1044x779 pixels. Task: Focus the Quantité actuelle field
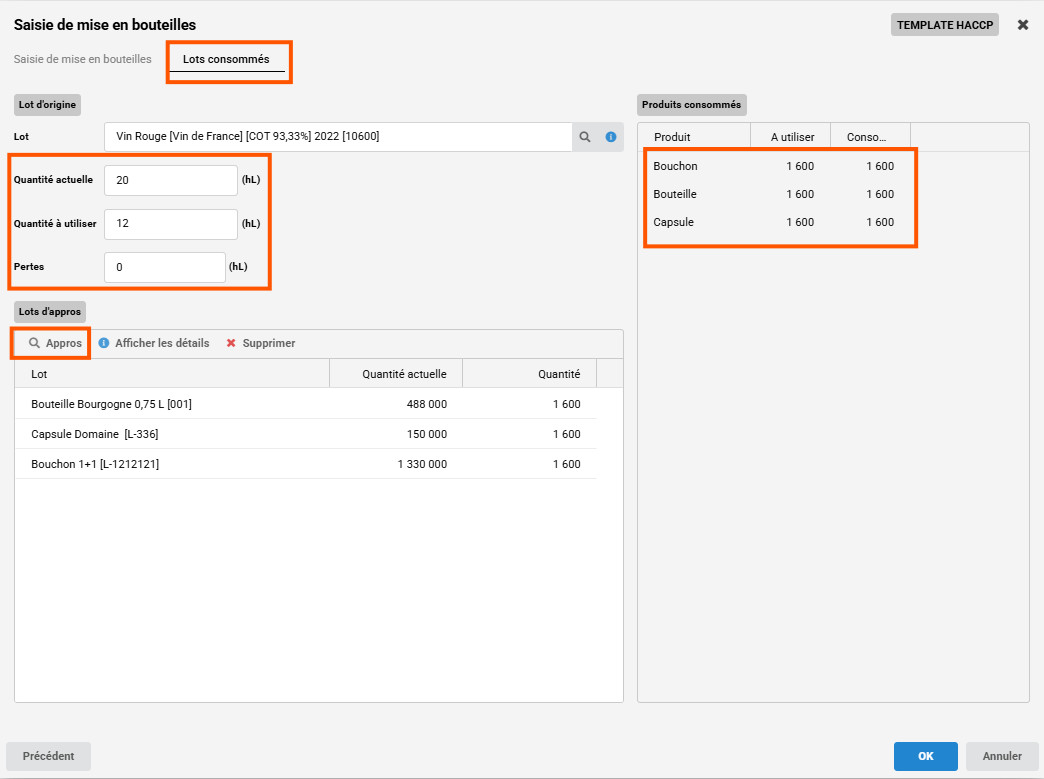click(170, 180)
